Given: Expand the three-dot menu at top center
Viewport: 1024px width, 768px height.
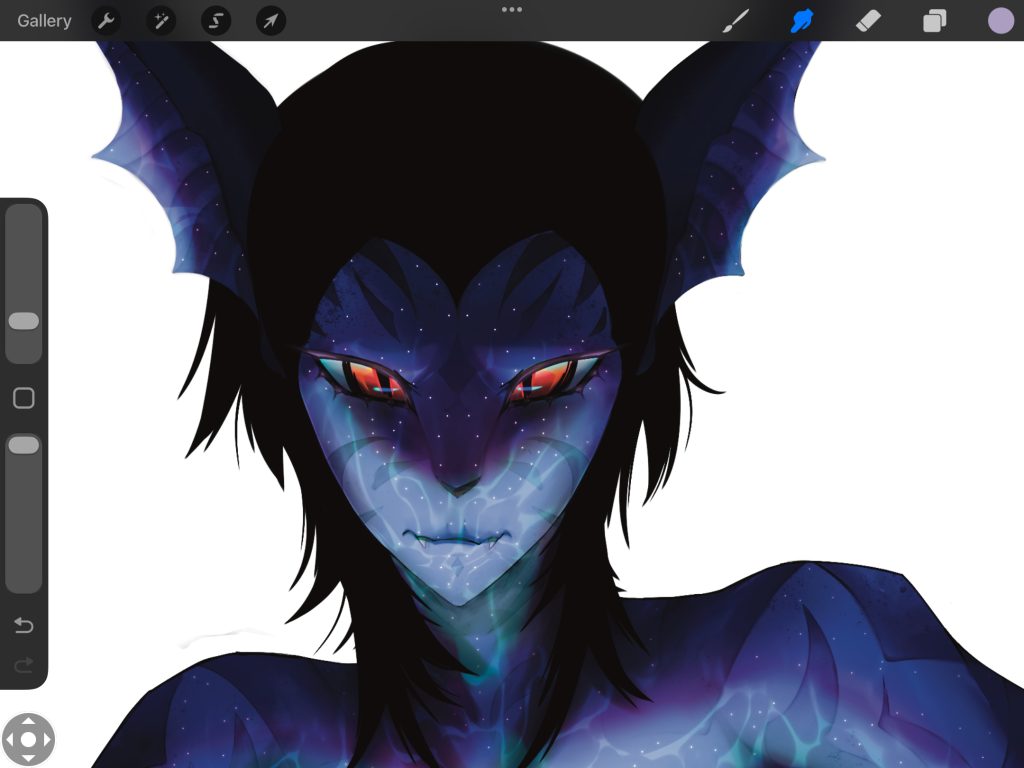Looking at the screenshot, I should coord(512,10).
